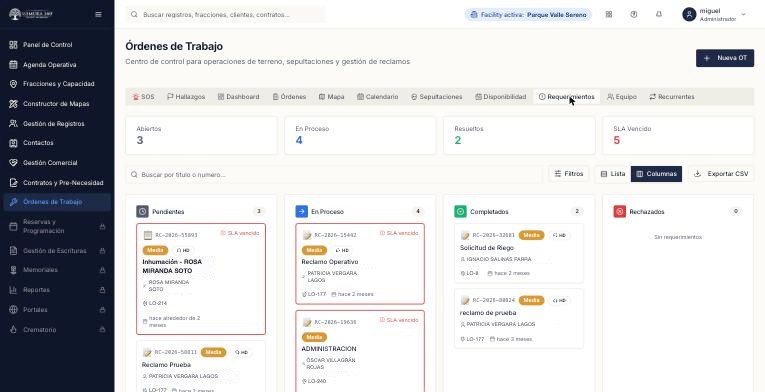Open Constructor de Mapas in sidebar
This screenshot has height=392, width=765.
coord(57,104)
